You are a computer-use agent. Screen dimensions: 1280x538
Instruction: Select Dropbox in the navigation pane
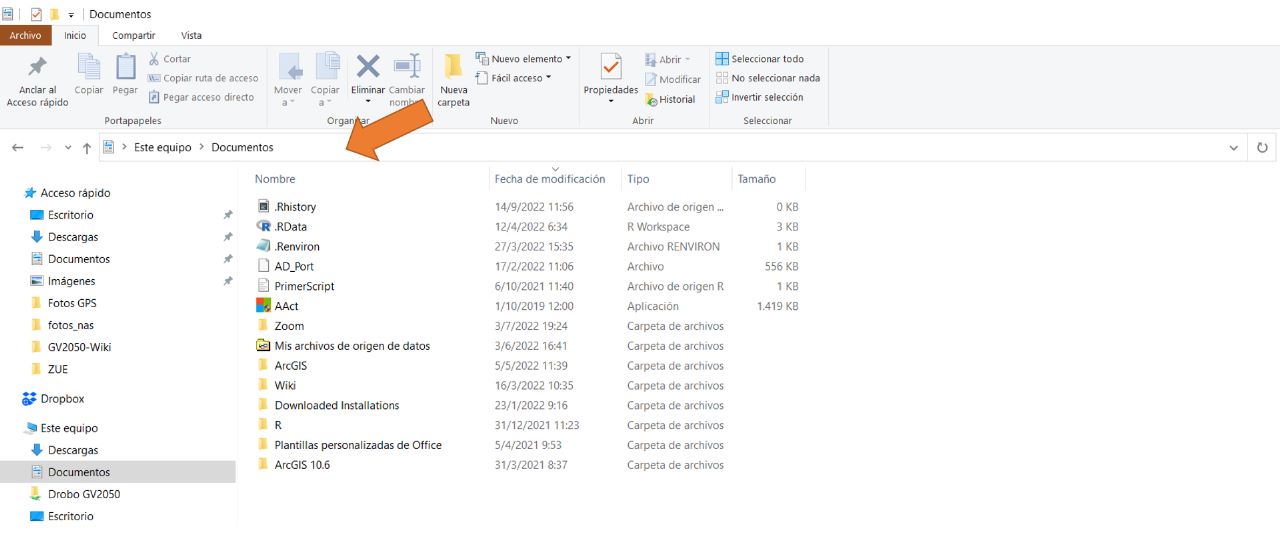pyautogui.click(x=62, y=399)
